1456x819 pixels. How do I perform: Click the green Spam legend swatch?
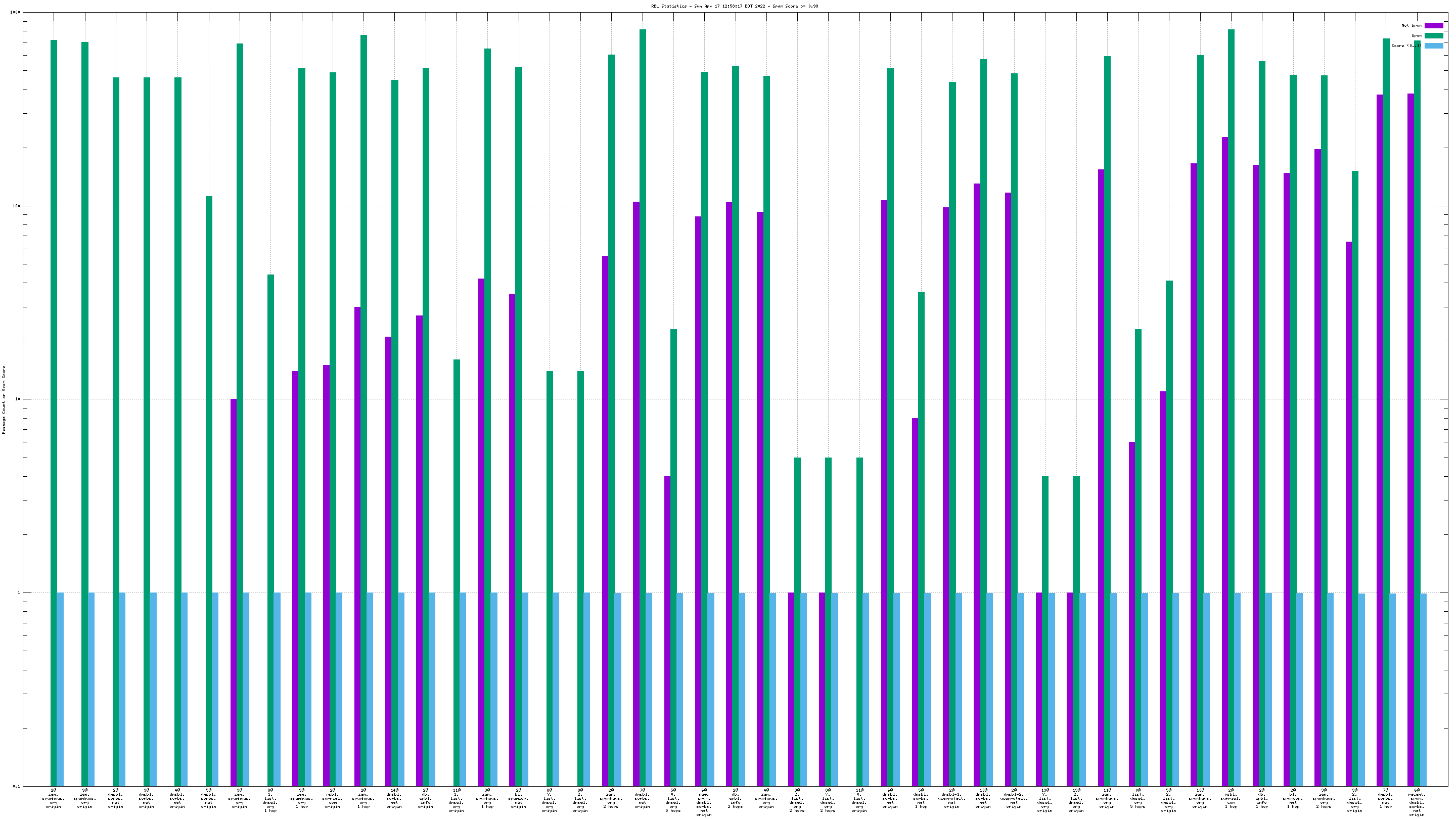click(1433, 35)
